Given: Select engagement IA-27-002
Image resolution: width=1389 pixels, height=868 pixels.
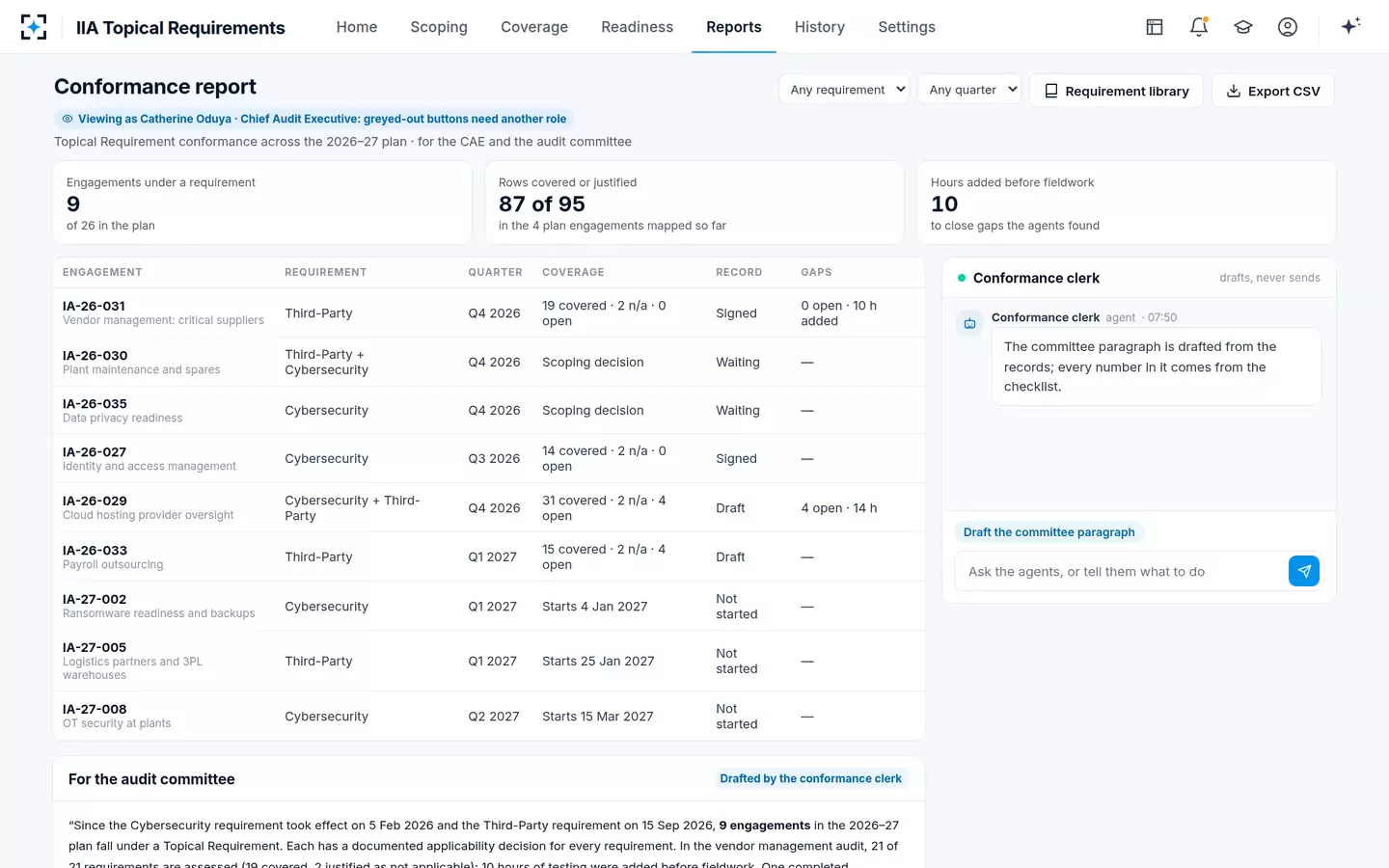Looking at the screenshot, I should coord(489,606).
